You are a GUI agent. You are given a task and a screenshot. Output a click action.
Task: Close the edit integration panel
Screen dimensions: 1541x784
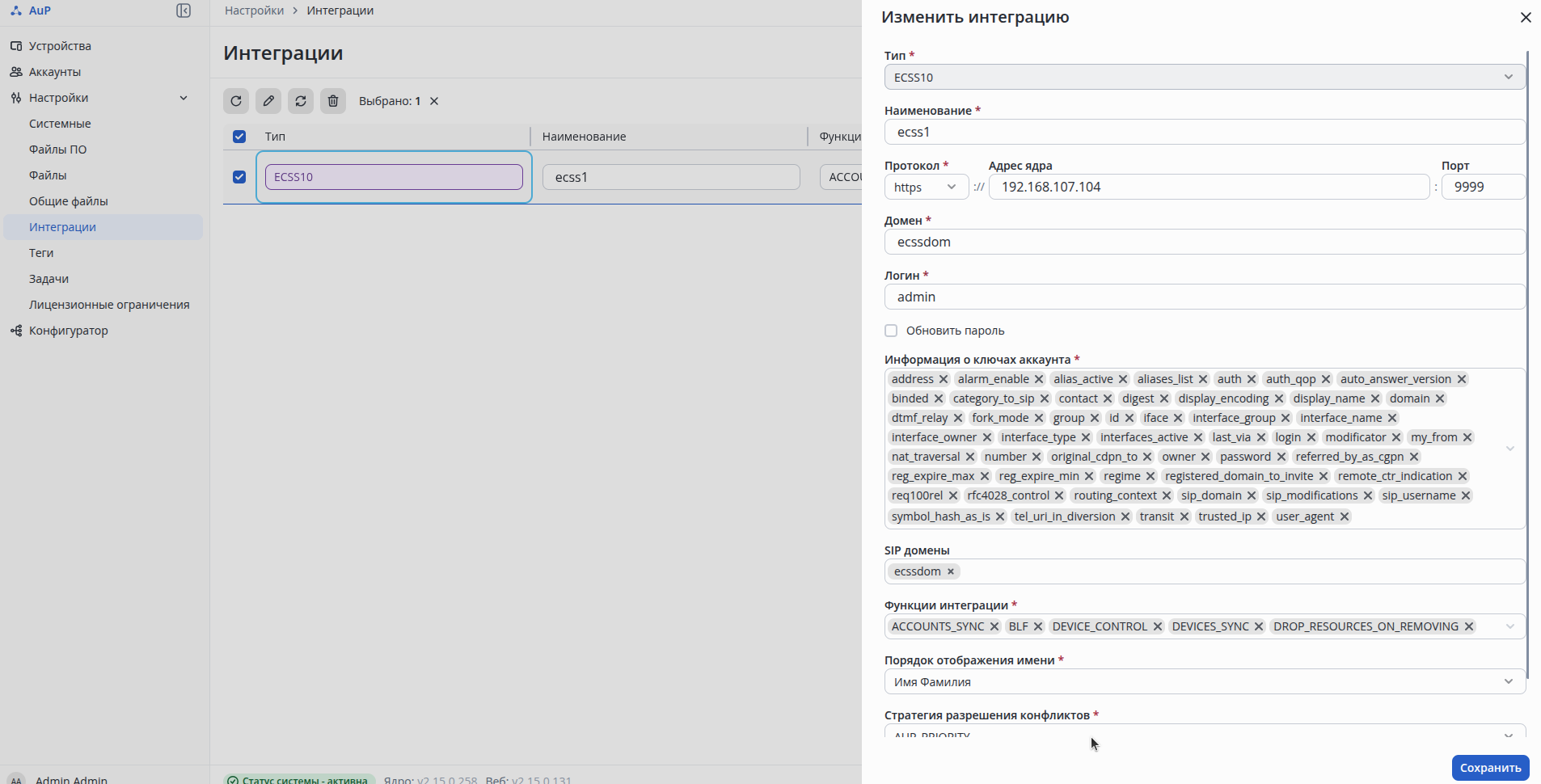point(1526,17)
